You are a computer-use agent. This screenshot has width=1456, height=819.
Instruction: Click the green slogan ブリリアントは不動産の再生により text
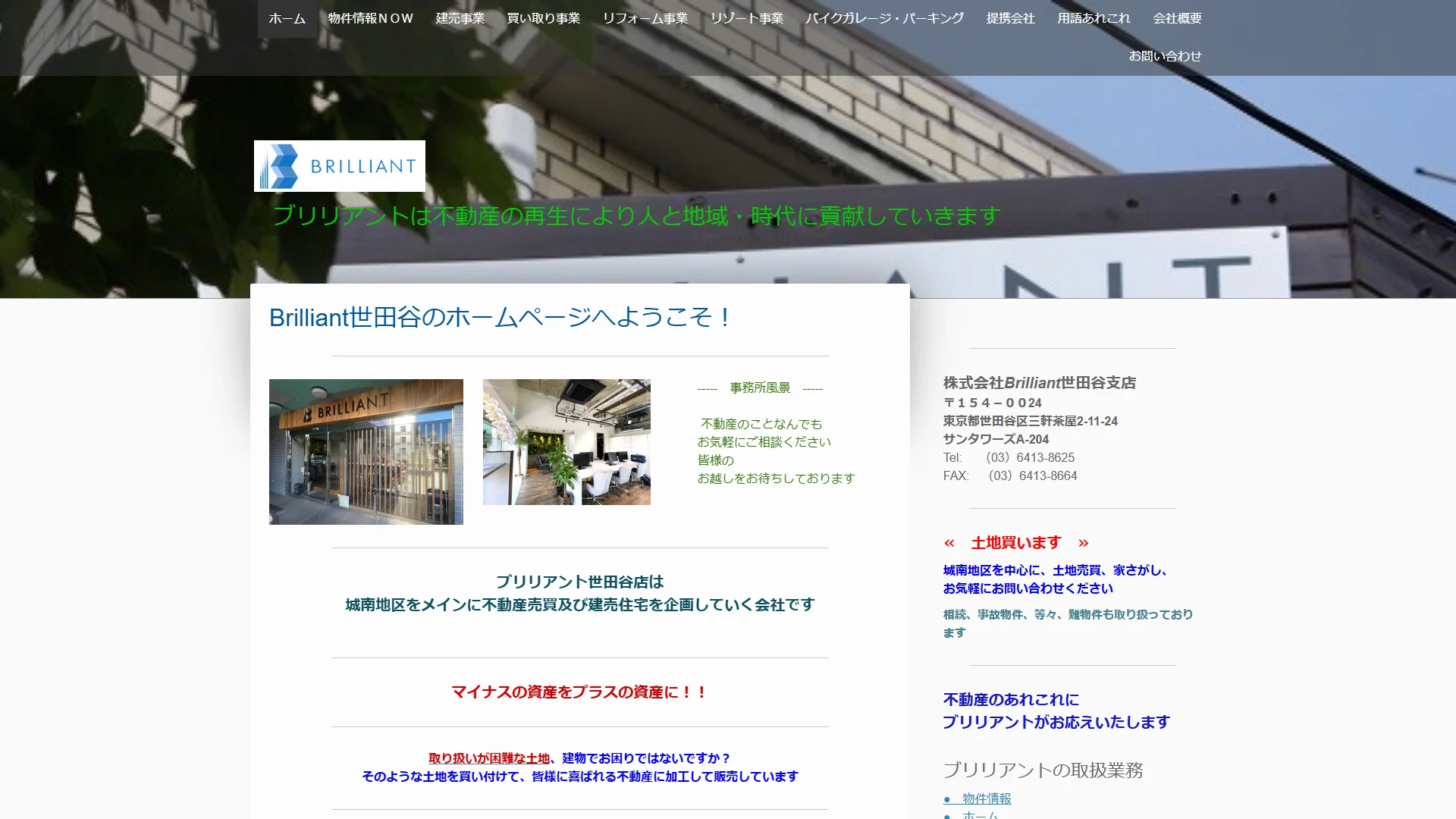coord(636,216)
